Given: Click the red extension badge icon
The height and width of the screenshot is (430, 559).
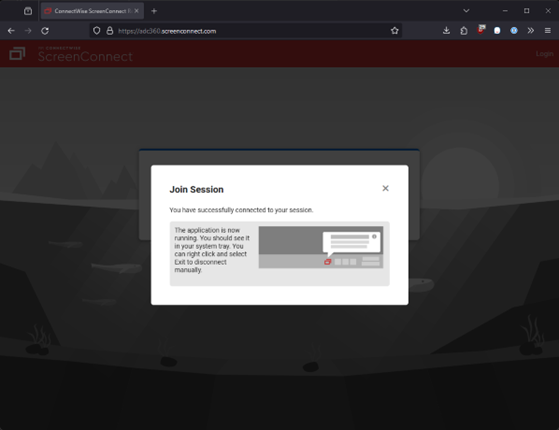Looking at the screenshot, I should click(481, 30).
